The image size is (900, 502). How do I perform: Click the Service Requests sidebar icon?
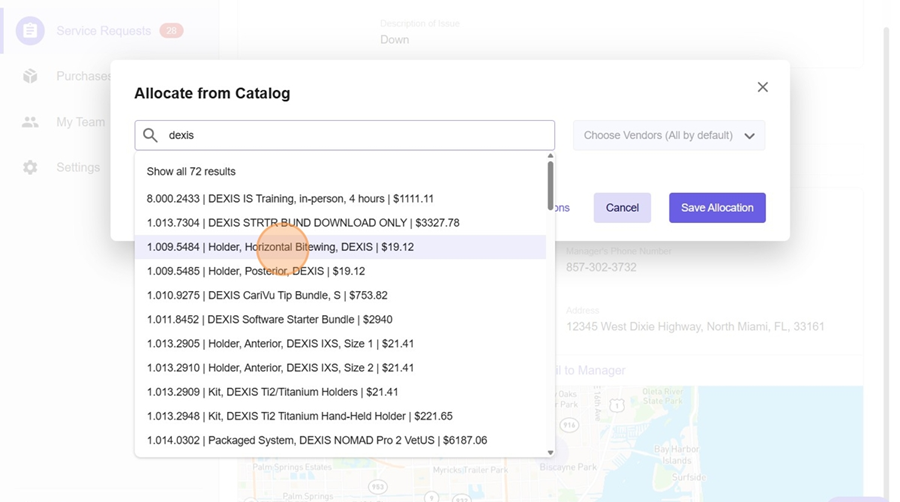[x=30, y=31]
